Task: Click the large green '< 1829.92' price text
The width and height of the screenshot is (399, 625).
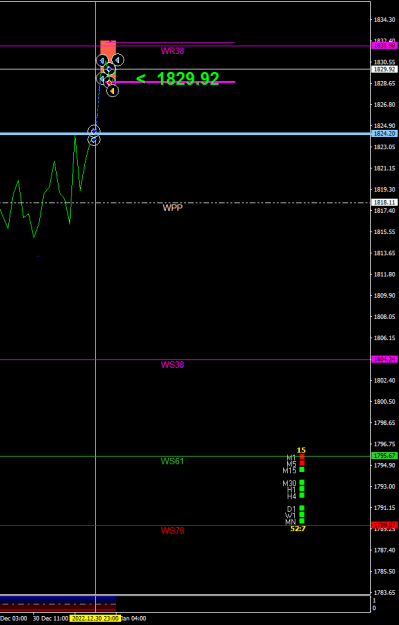Action: 178,79
